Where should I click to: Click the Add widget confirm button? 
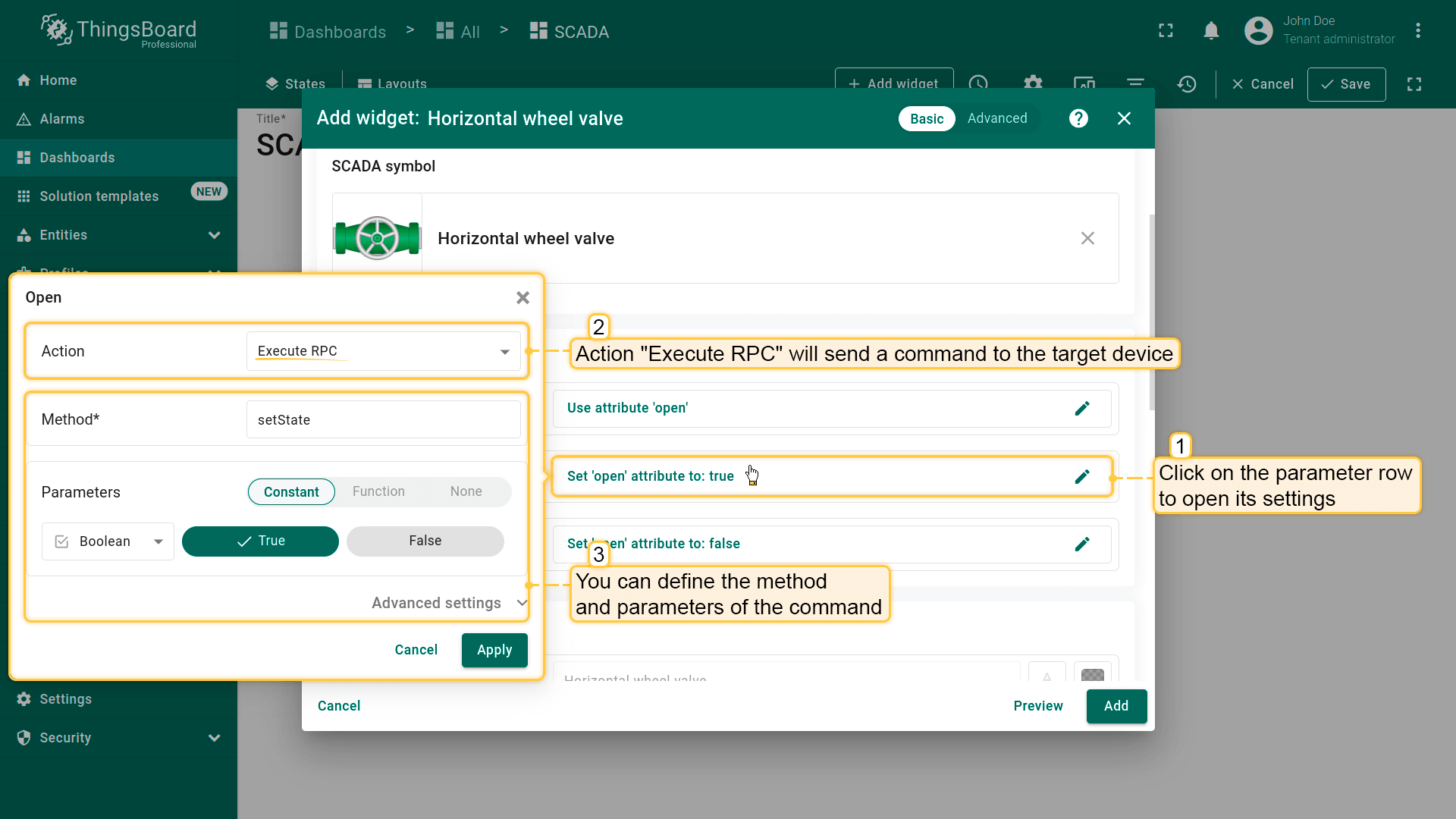(1116, 706)
